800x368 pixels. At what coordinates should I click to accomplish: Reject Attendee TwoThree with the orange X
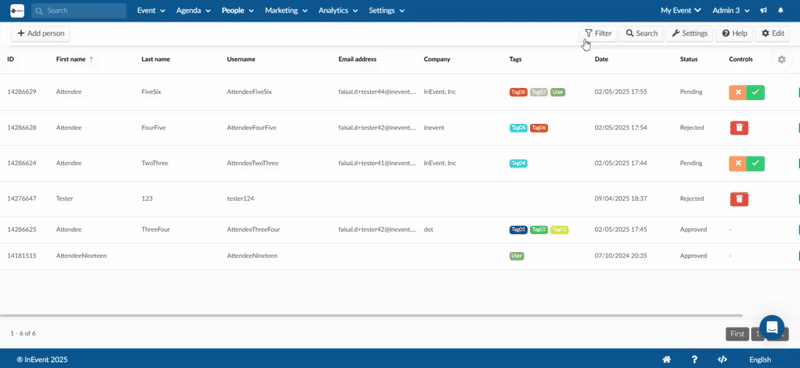pos(738,163)
